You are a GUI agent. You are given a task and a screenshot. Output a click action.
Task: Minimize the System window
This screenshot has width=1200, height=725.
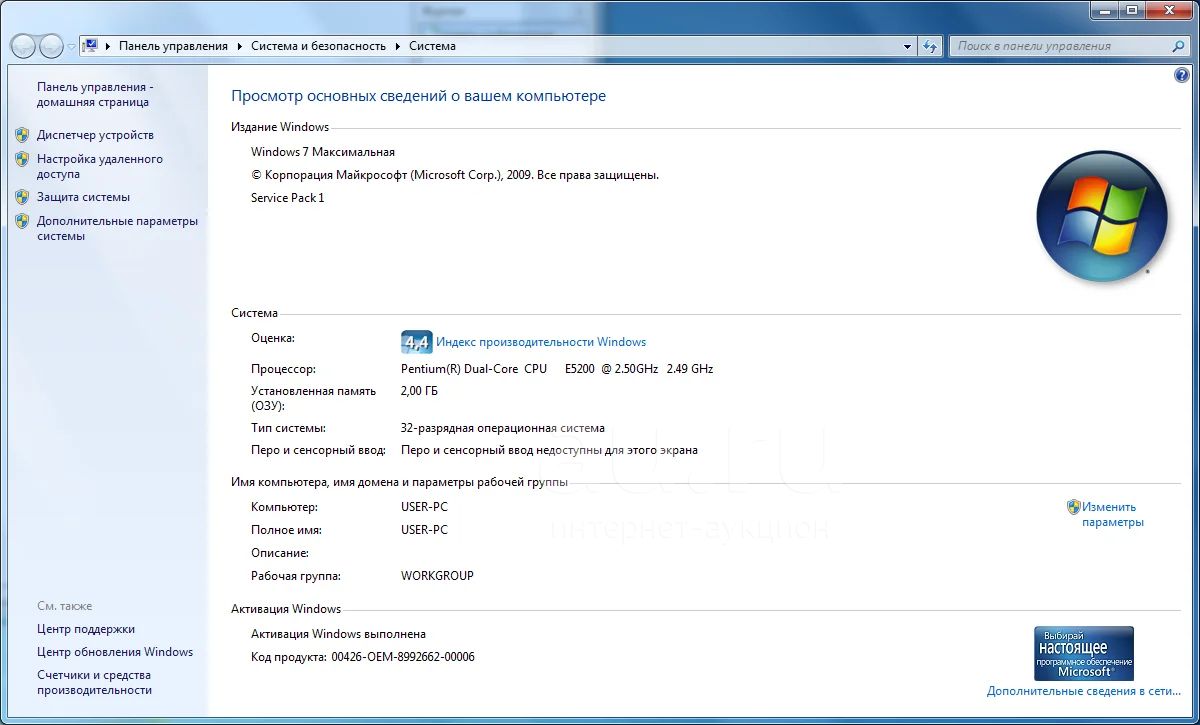1104,9
